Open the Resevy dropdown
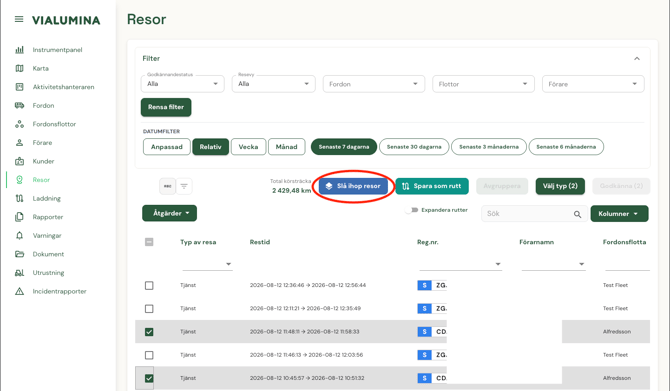 tap(273, 84)
